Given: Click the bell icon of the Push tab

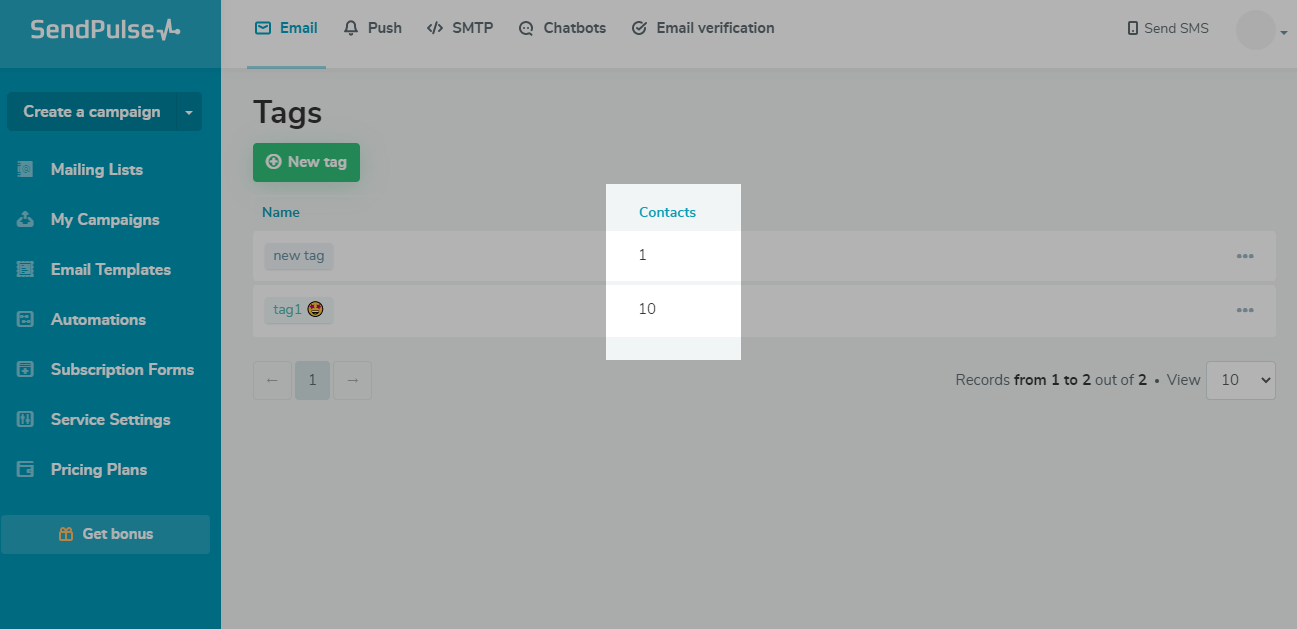Looking at the screenshot, I should 351,28.
